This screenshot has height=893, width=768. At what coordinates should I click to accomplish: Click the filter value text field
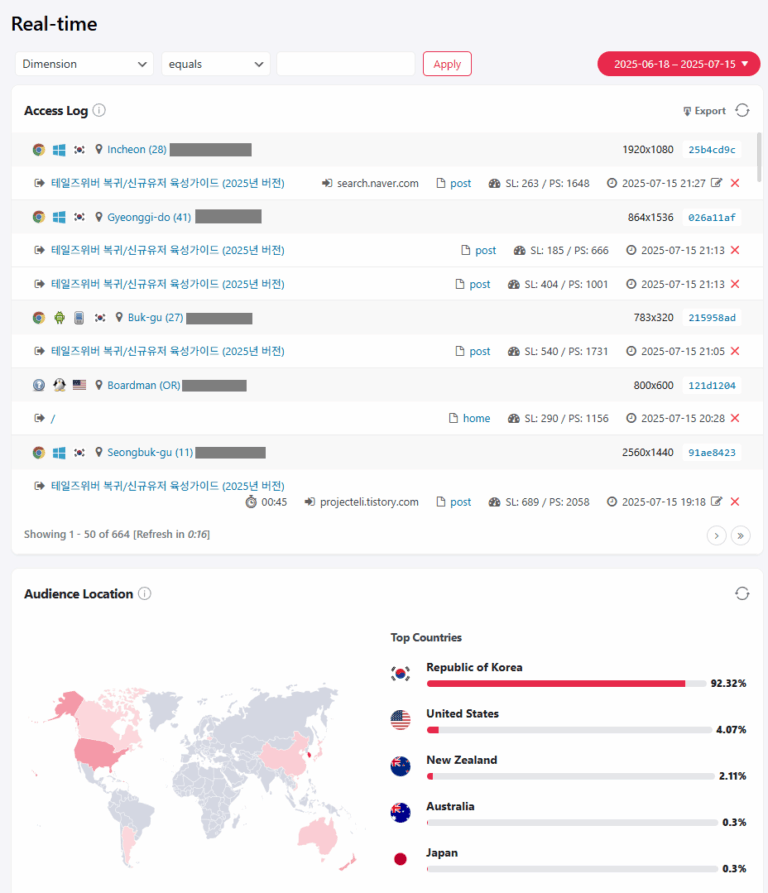[x=345, y=64]
